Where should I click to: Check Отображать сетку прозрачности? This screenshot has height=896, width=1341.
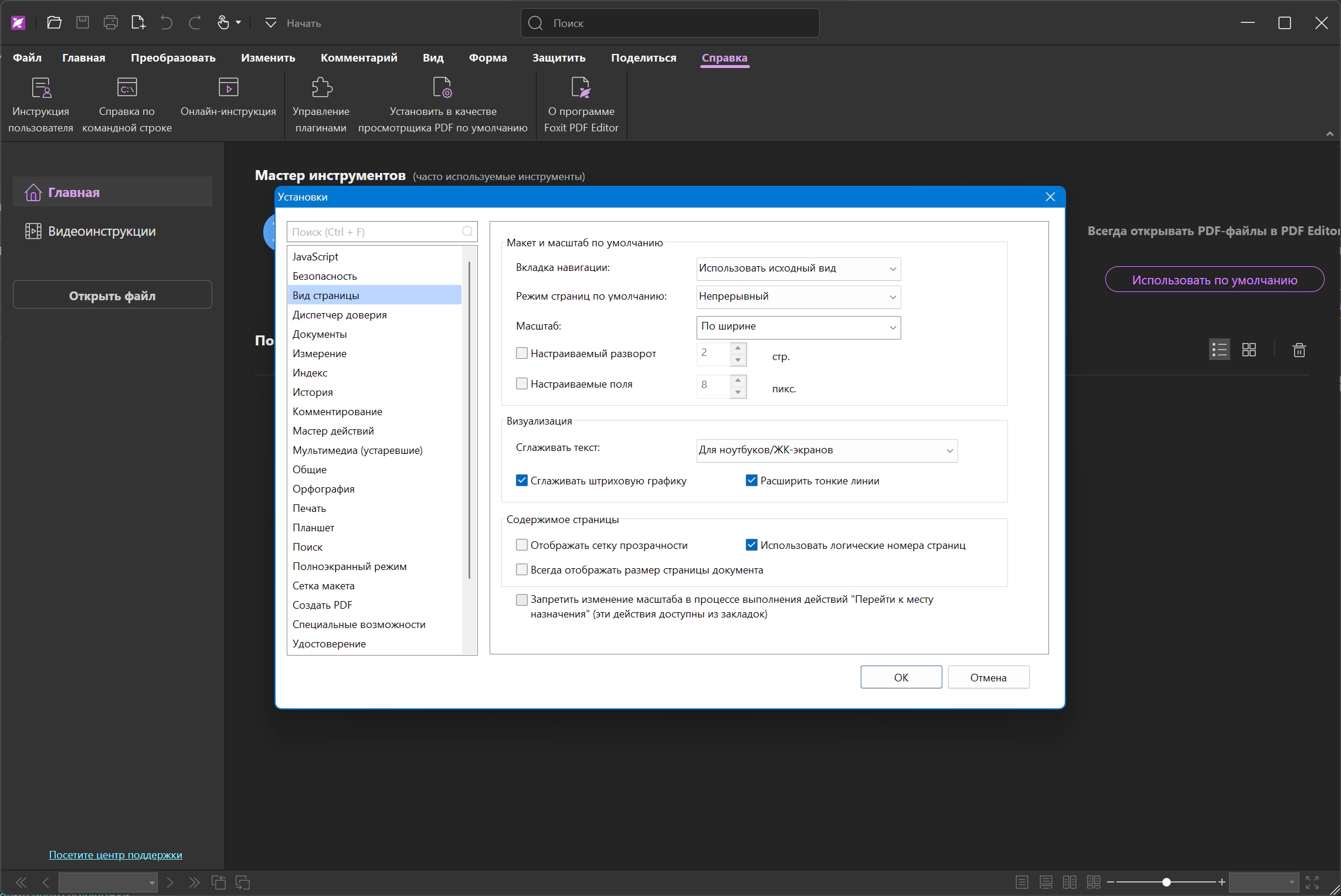[x=521, y=545]
